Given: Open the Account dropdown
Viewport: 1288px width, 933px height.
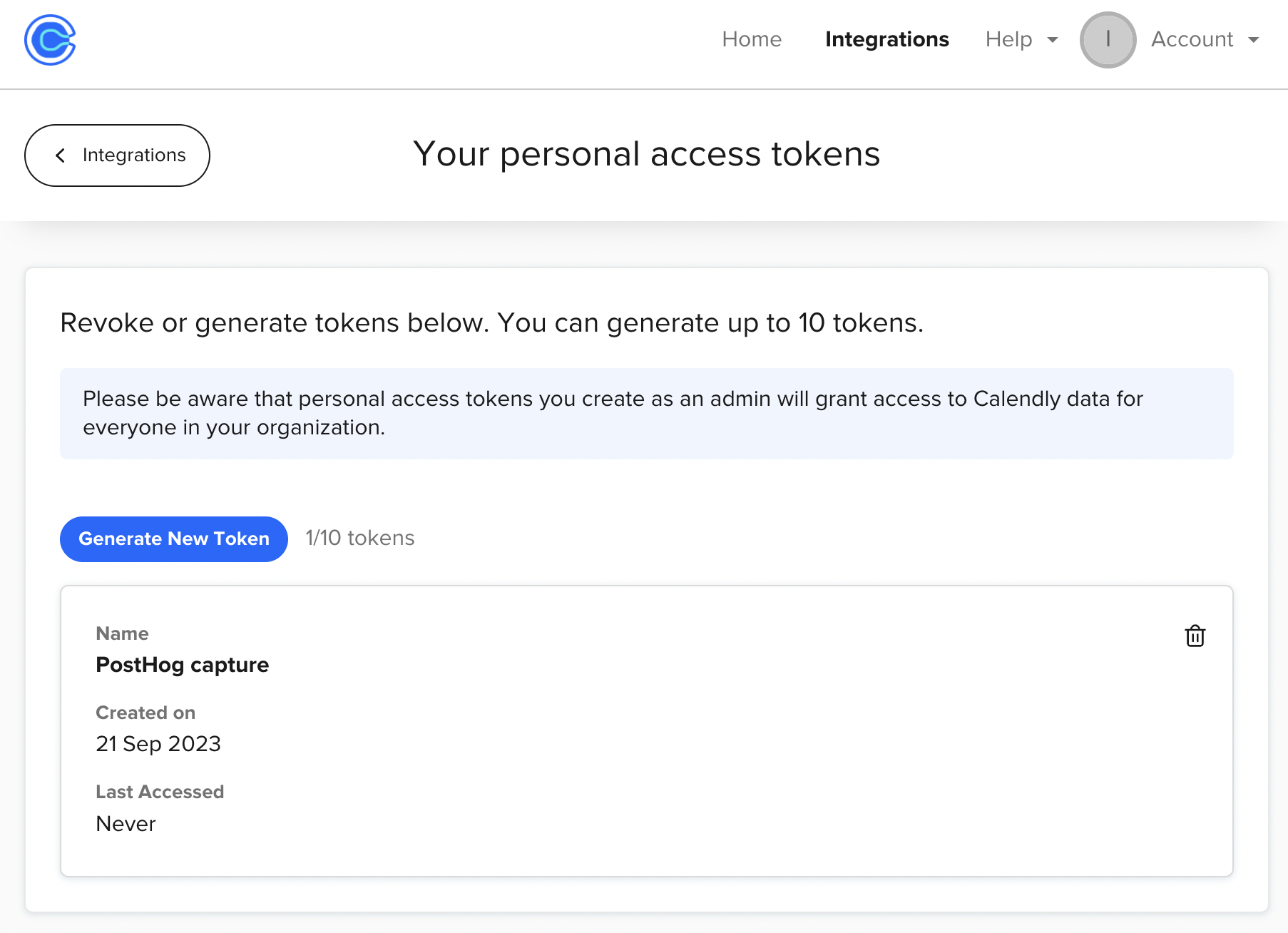Looking at the screenshot, I should point(1192,40).
